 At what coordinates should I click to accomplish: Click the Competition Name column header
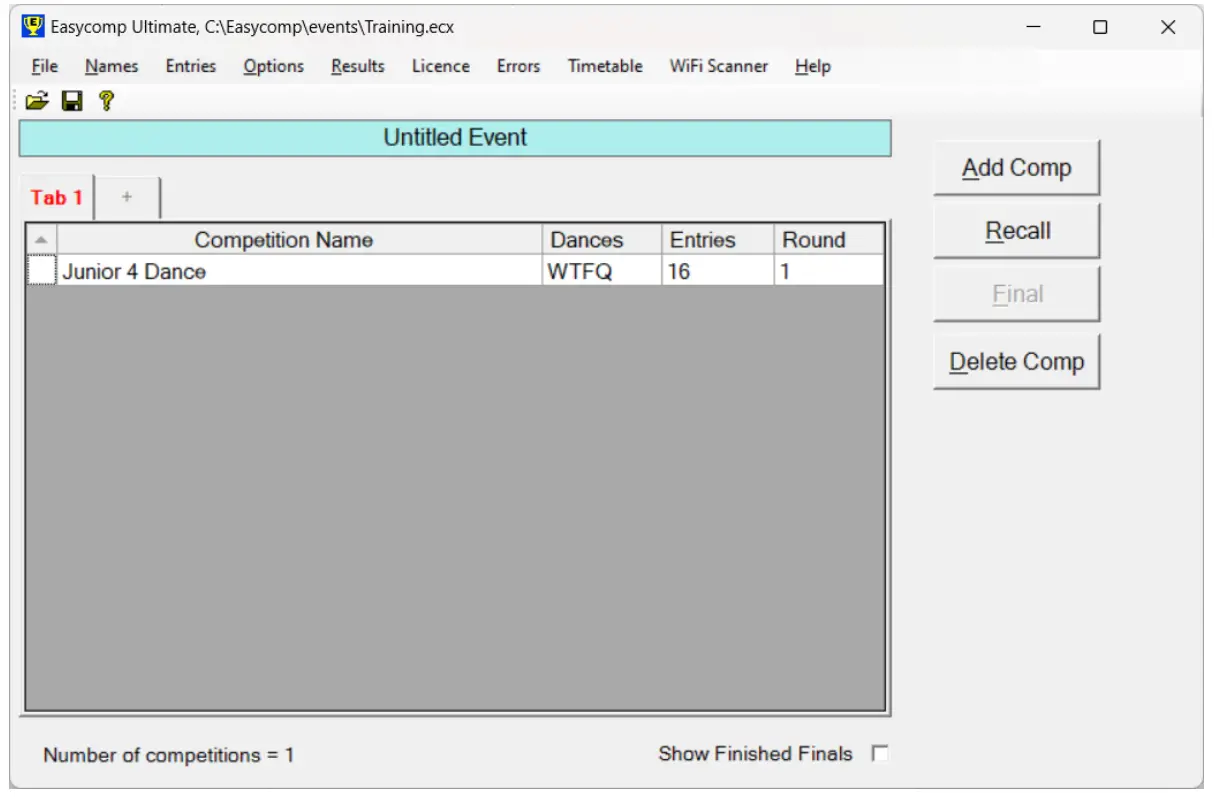300,240
